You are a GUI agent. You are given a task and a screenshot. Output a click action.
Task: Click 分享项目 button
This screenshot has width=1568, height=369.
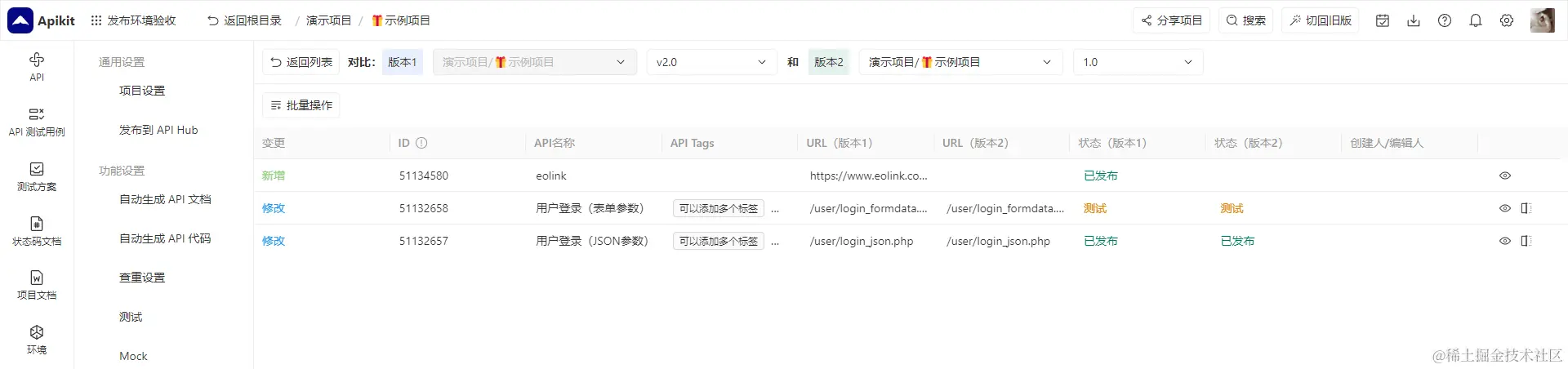tap(1172, 20)
